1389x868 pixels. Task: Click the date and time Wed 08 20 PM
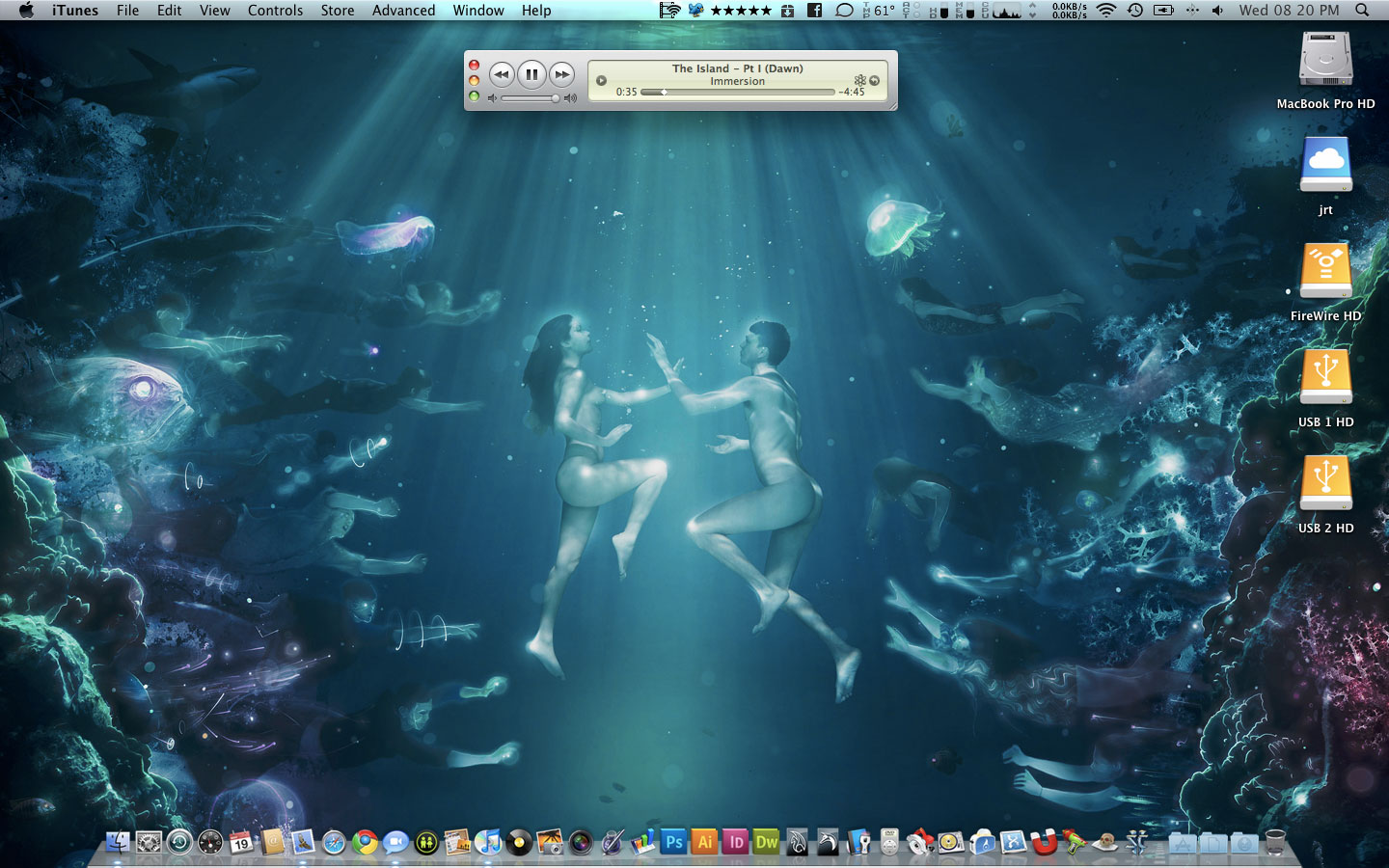tap(1289, 11)
